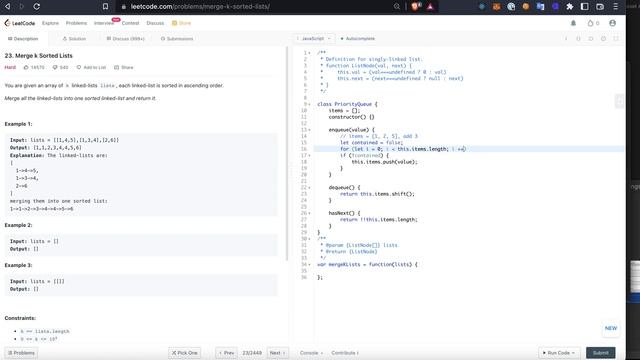The height and width of the screenshot is (360, 640).
Task: Click the LeetCode logo
Action: 20,23
